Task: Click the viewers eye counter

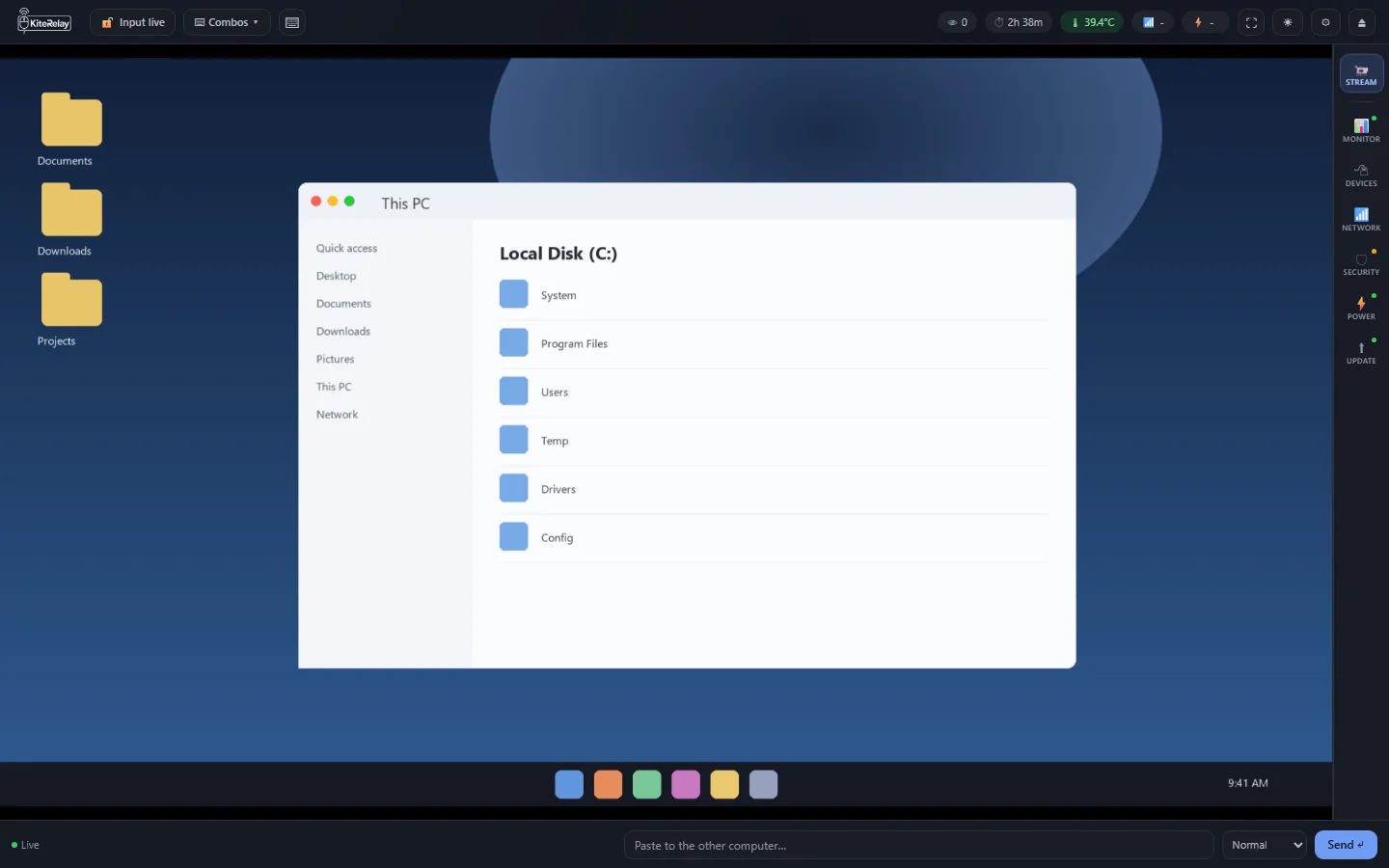Action: click(x=957, y=22)
